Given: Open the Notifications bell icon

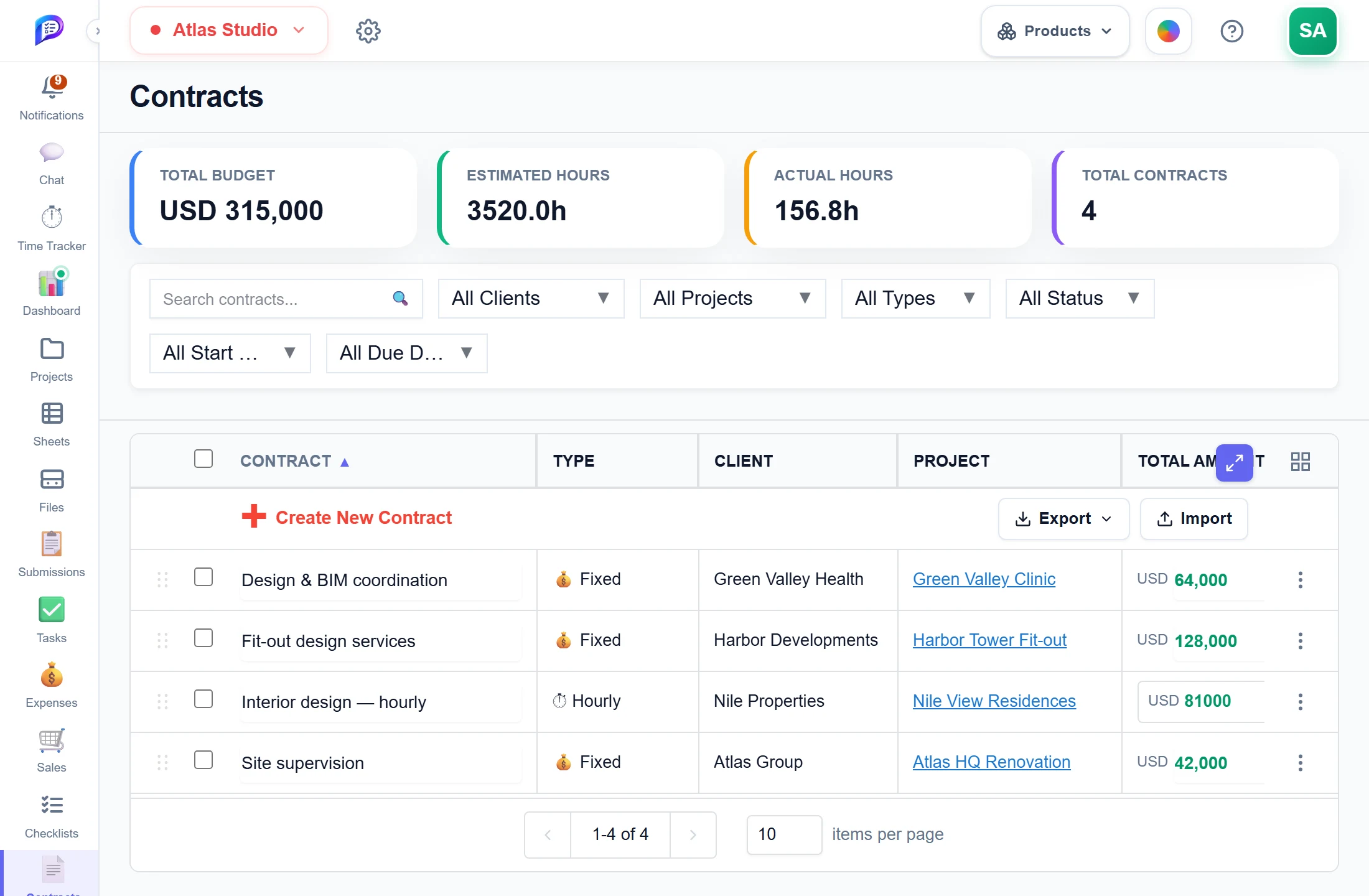Looking at the screenshot, I should tap(52, 88).
